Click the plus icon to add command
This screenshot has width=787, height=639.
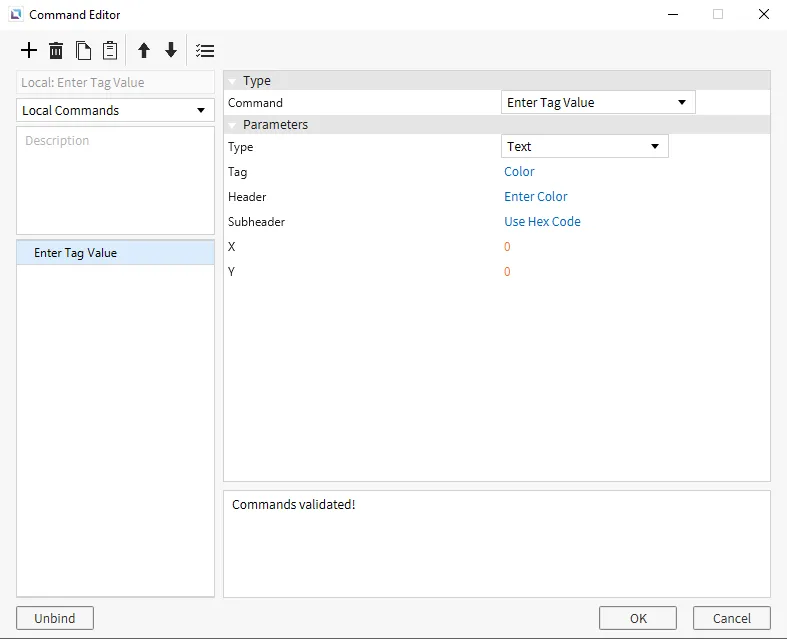coord(29,51)
